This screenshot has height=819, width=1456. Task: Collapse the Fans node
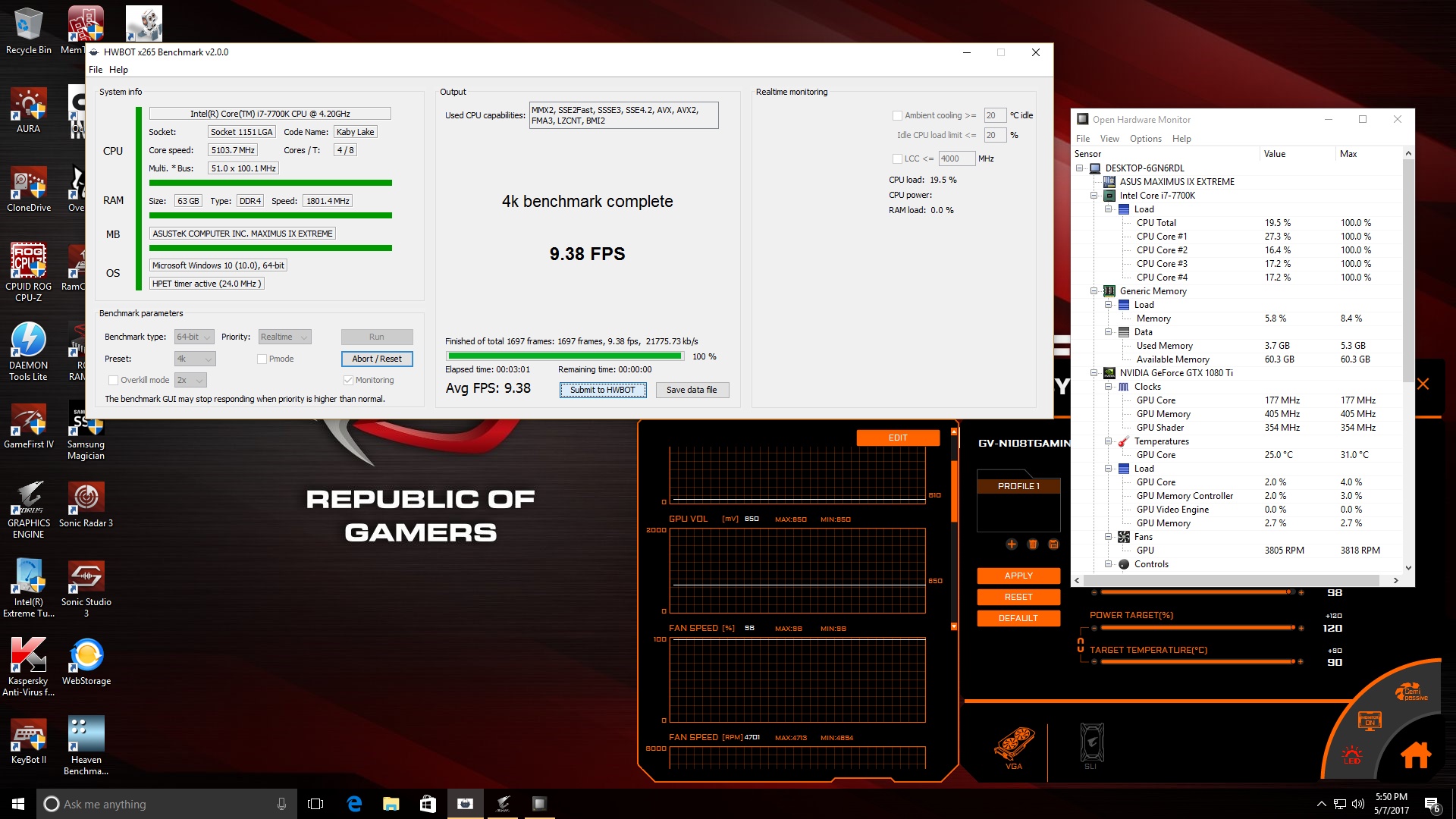pos(1109,537)
